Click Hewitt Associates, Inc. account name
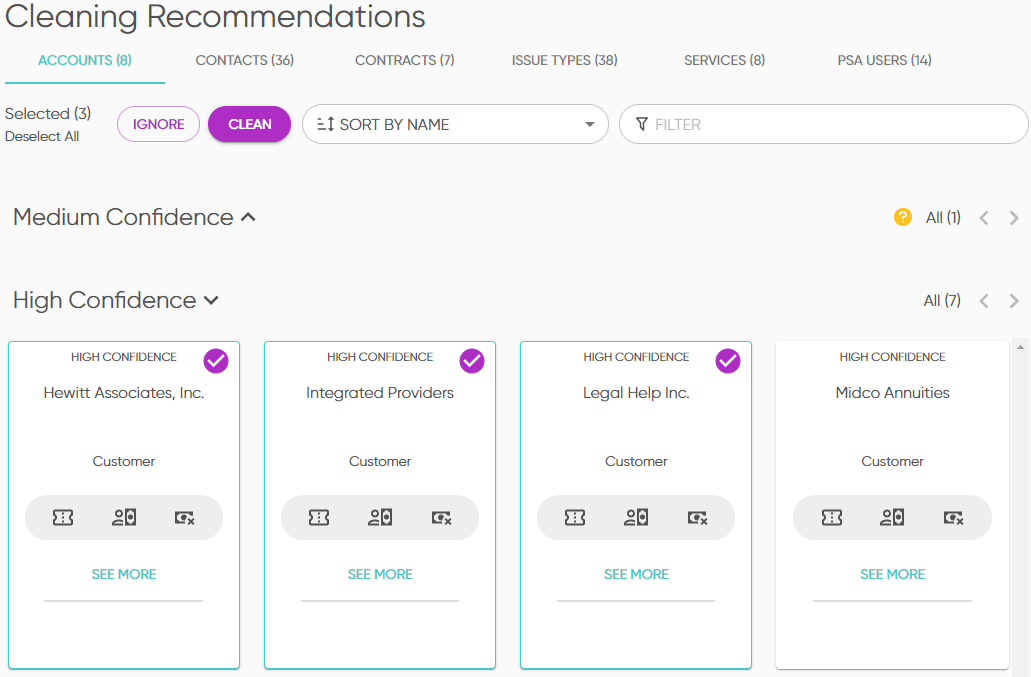 tap(124, 392)
